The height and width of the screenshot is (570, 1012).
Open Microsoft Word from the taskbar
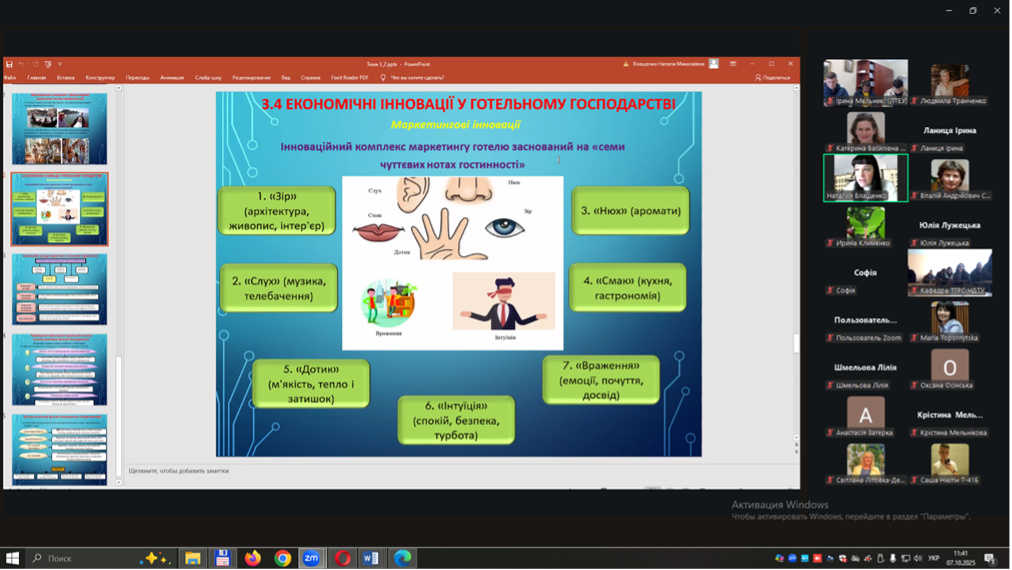click(371, 558)
